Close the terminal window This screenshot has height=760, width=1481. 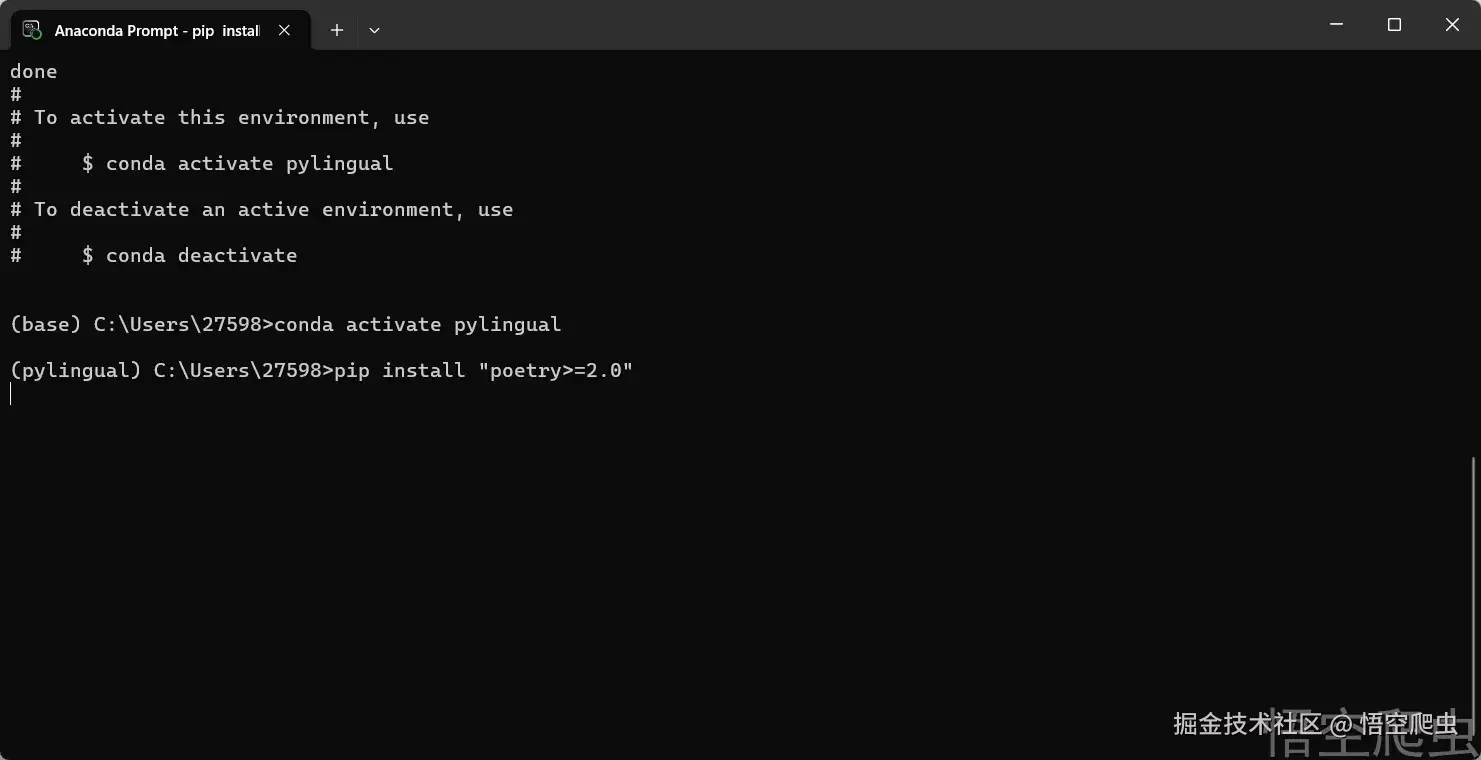pos(1452,24)
